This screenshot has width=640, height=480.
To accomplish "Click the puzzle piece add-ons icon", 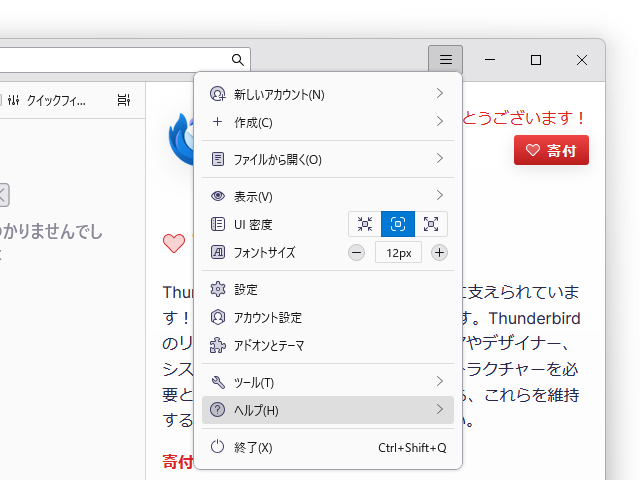I will tap(218, 345).
